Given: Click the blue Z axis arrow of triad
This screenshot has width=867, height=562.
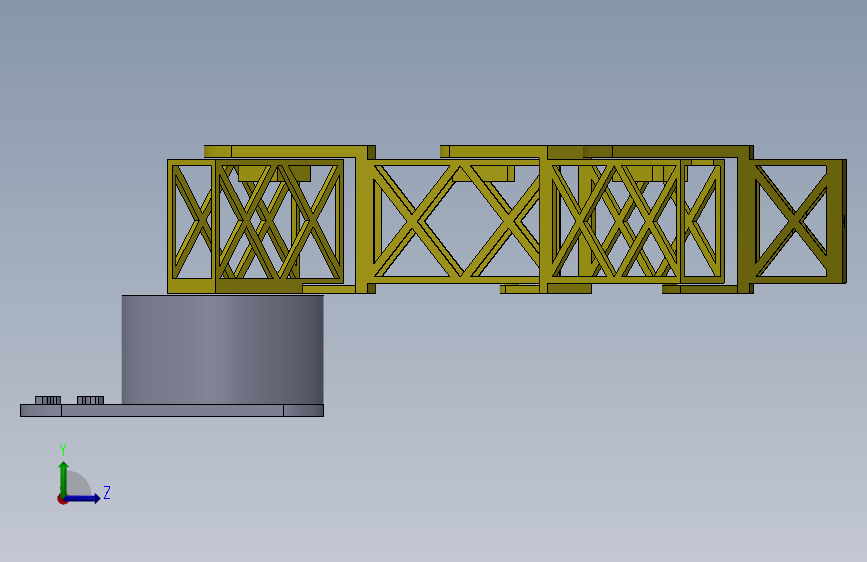Looking at the screenshot, I should point(83,498).
